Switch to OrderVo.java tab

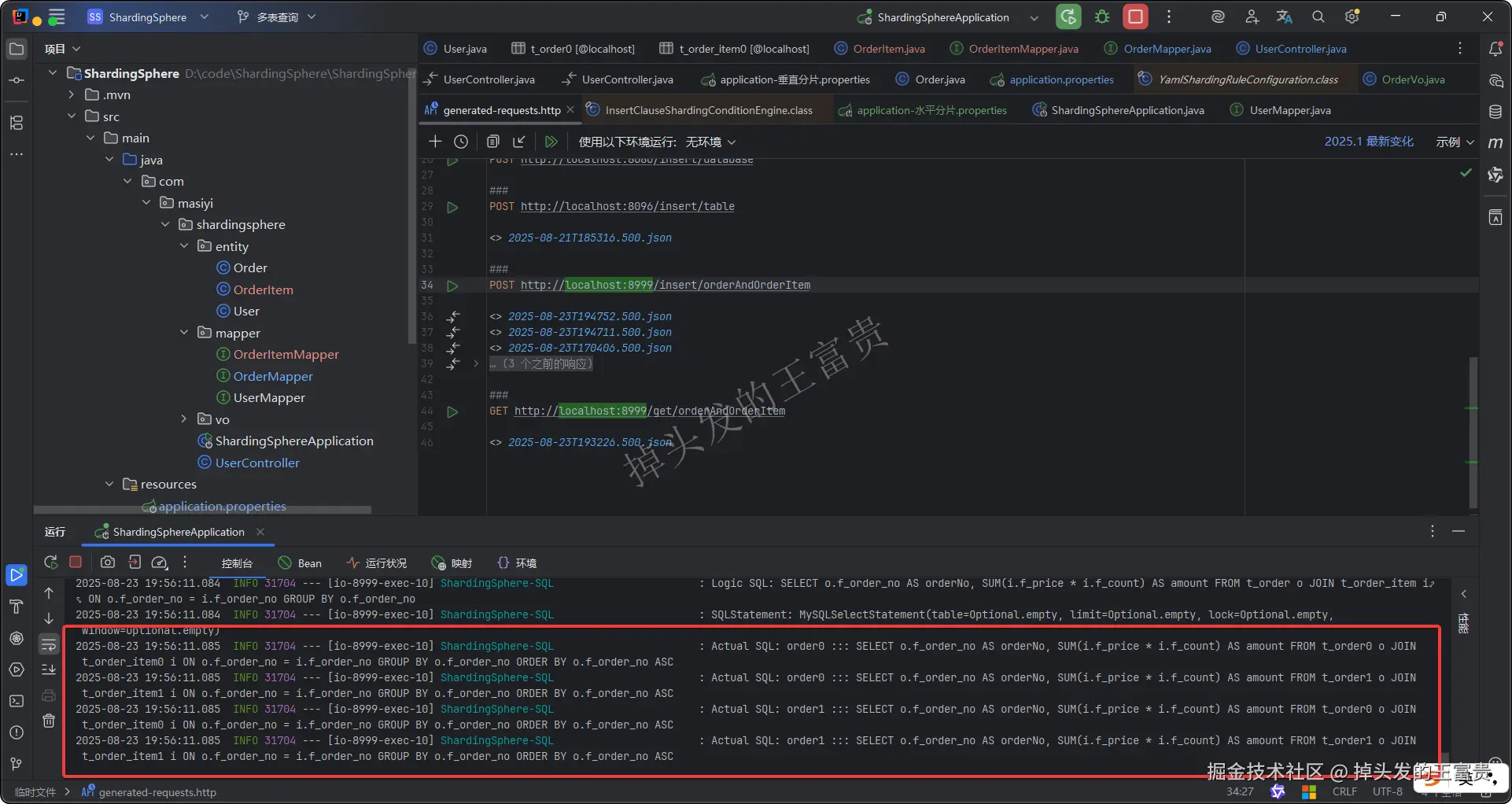click(1404, 79)
